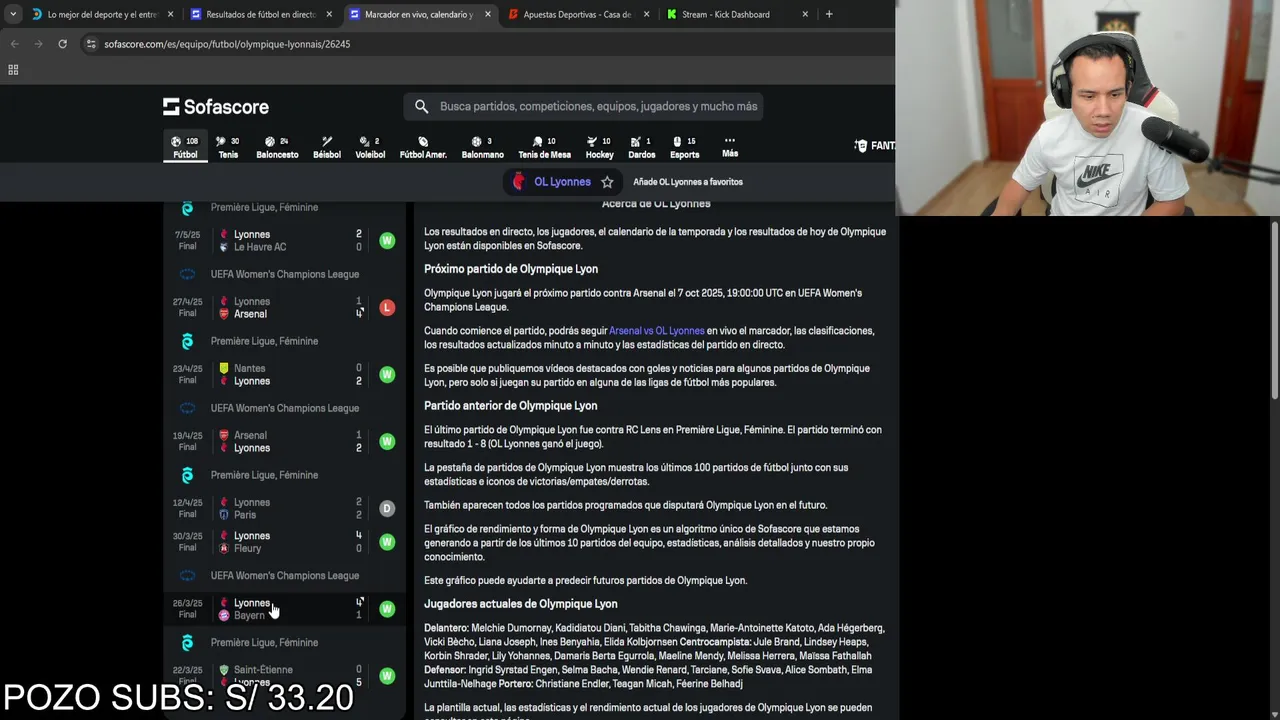Click the search magnifier icon
1280x720 pixels.
421,106
